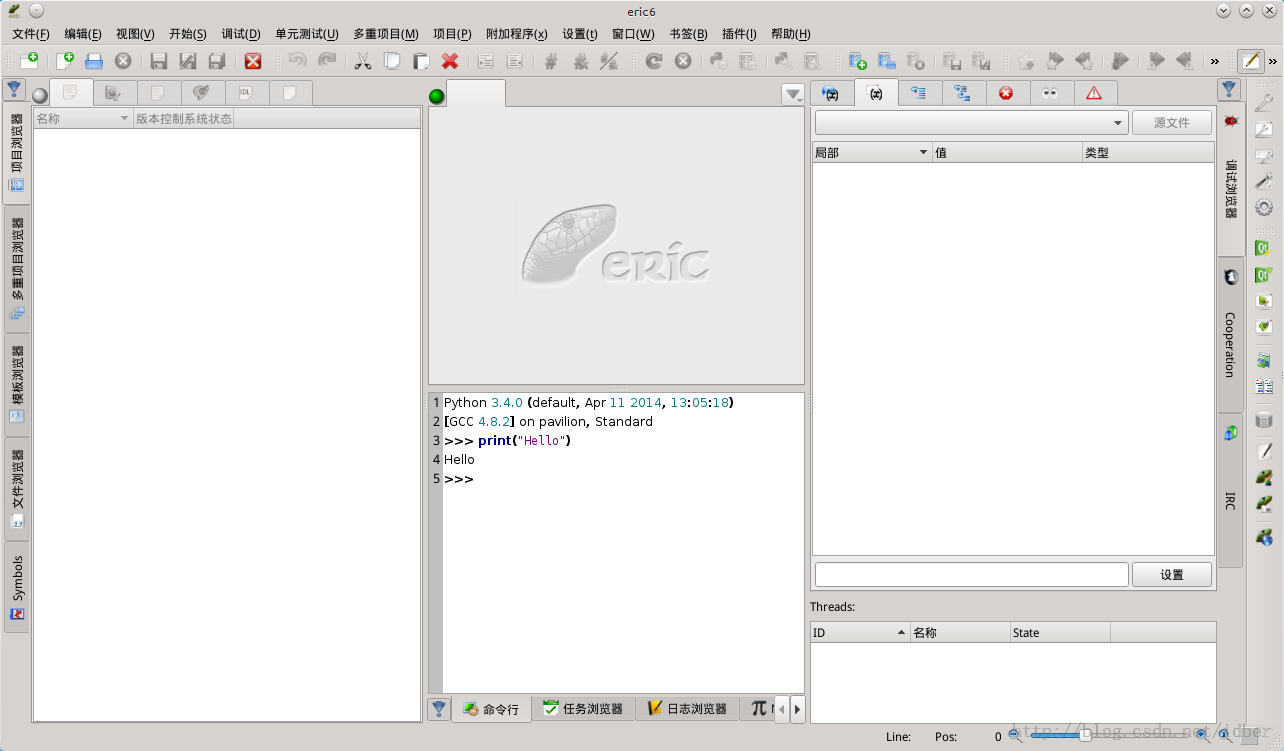Screen dimensions: 1284x751
Task: Select the Cut toolbar icon
Action: [363, 61]
